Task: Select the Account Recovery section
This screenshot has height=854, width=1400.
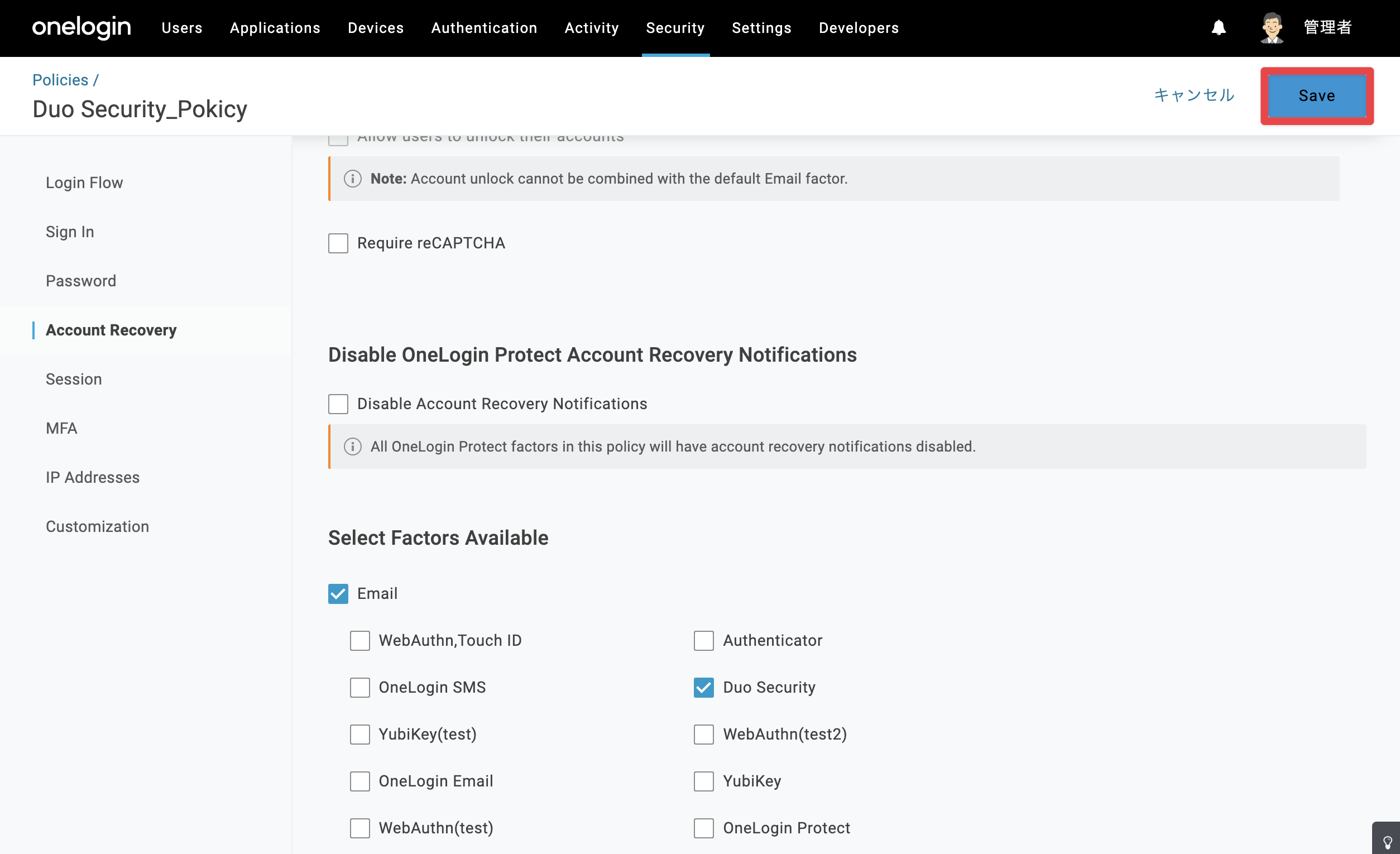Action: coord(111,330)
